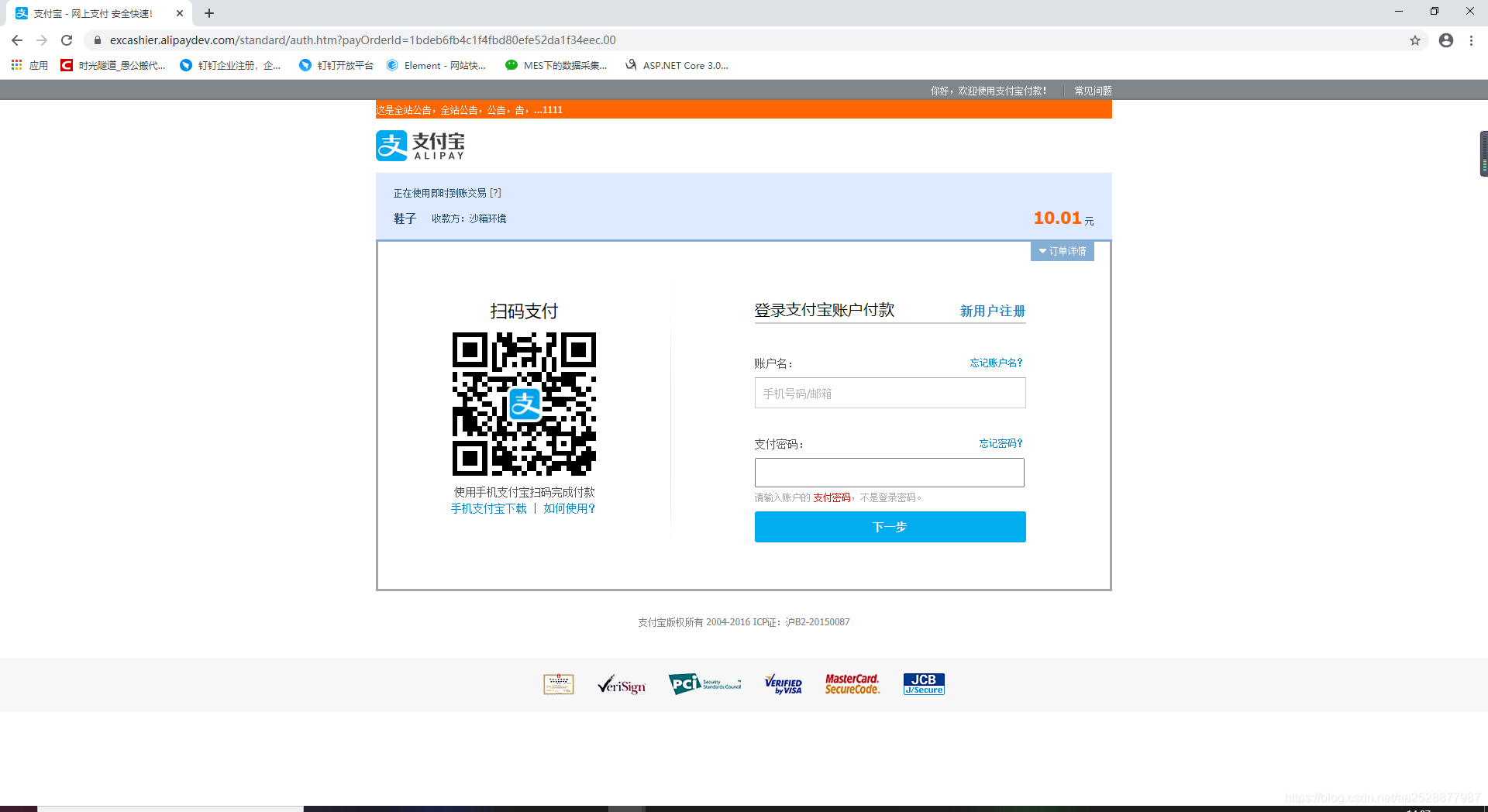Close the 支付宝 browser tab
The image size is (1488, 812).
[x=180, y=13]
